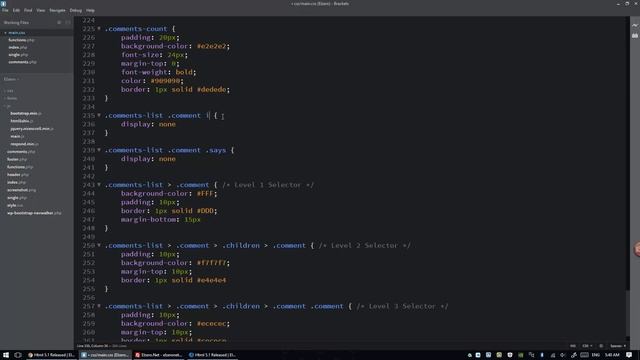Click the linting status icon in status bar
This screenshot has width=640, height=360.
point(601,346)
